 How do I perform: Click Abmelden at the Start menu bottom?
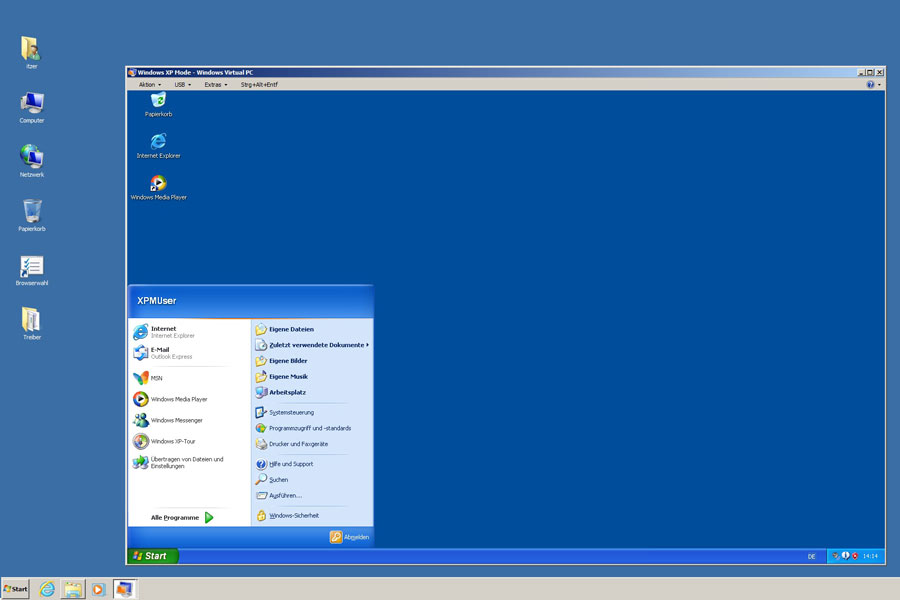(350, 537)
